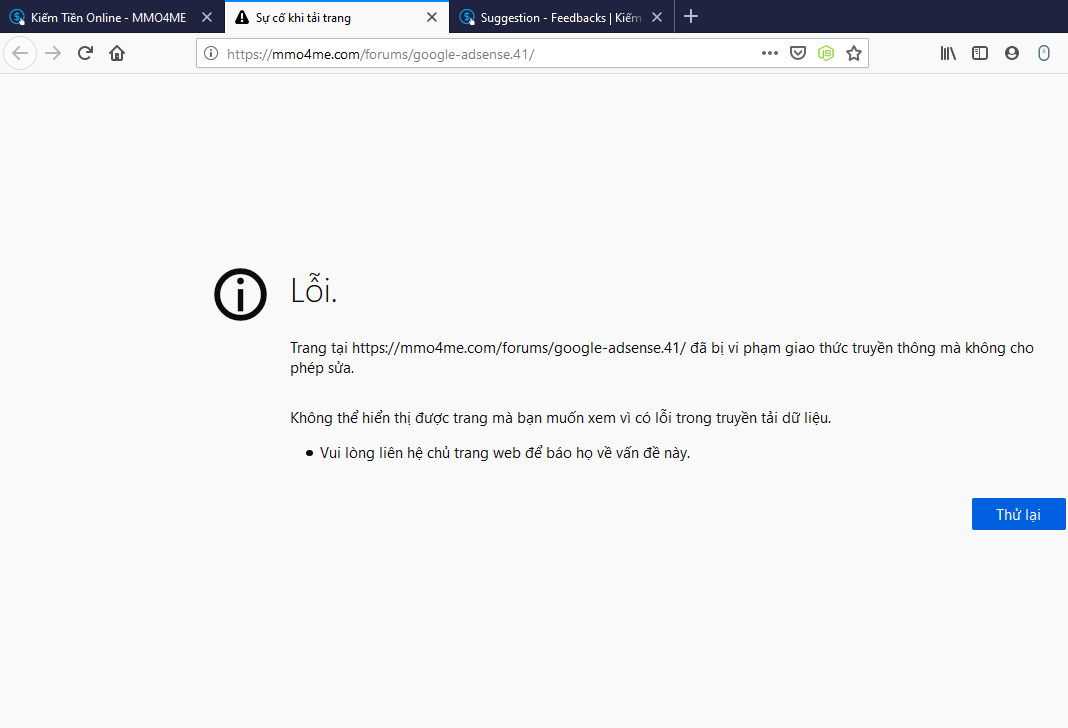The height and width of the screenshot is (728, 1068).
Task: Click the Lỗi. error heading
Action: (x=313, y=291)
